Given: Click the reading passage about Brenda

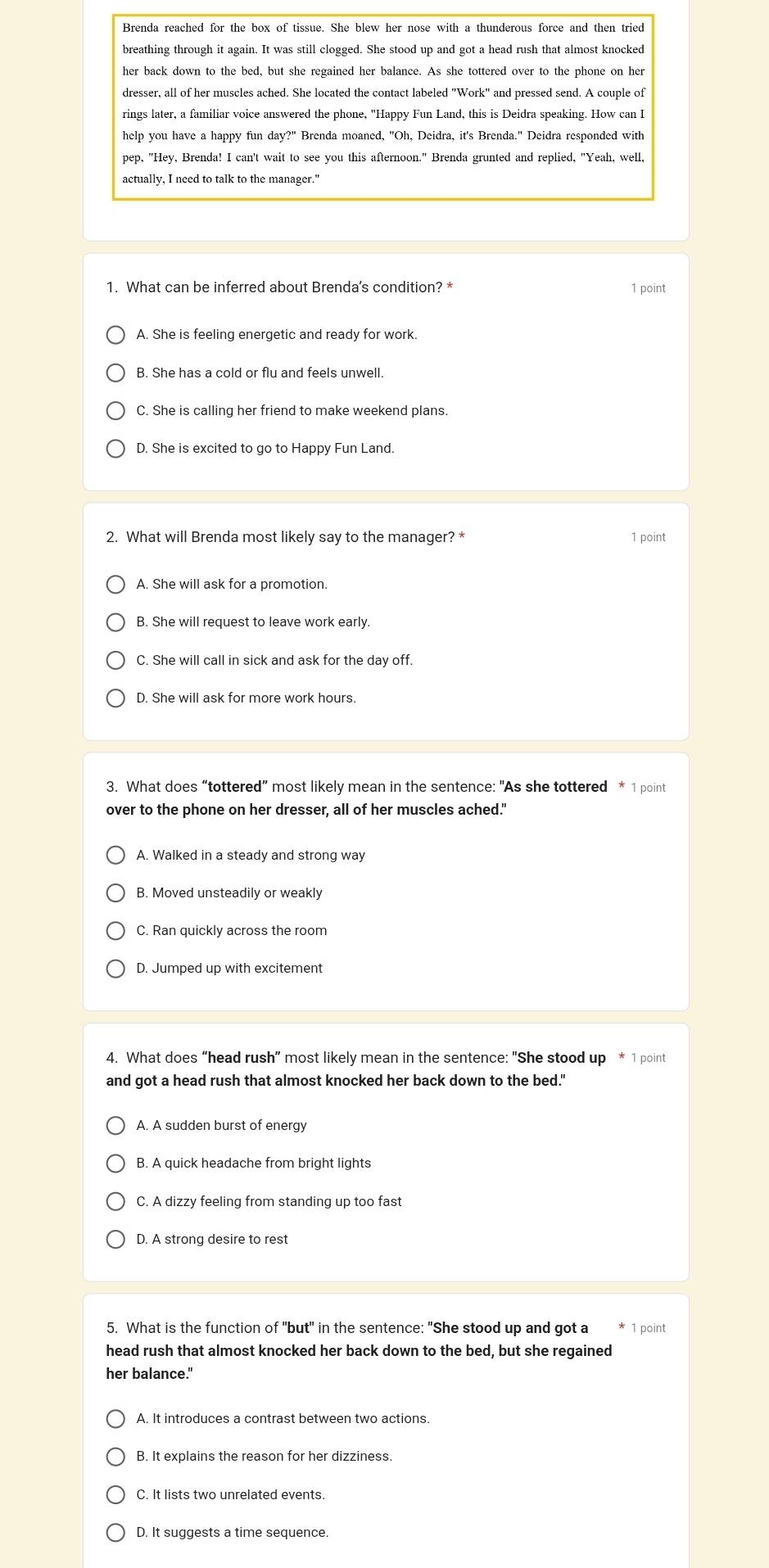Looking at the screenshot, I should coord(383,104).
